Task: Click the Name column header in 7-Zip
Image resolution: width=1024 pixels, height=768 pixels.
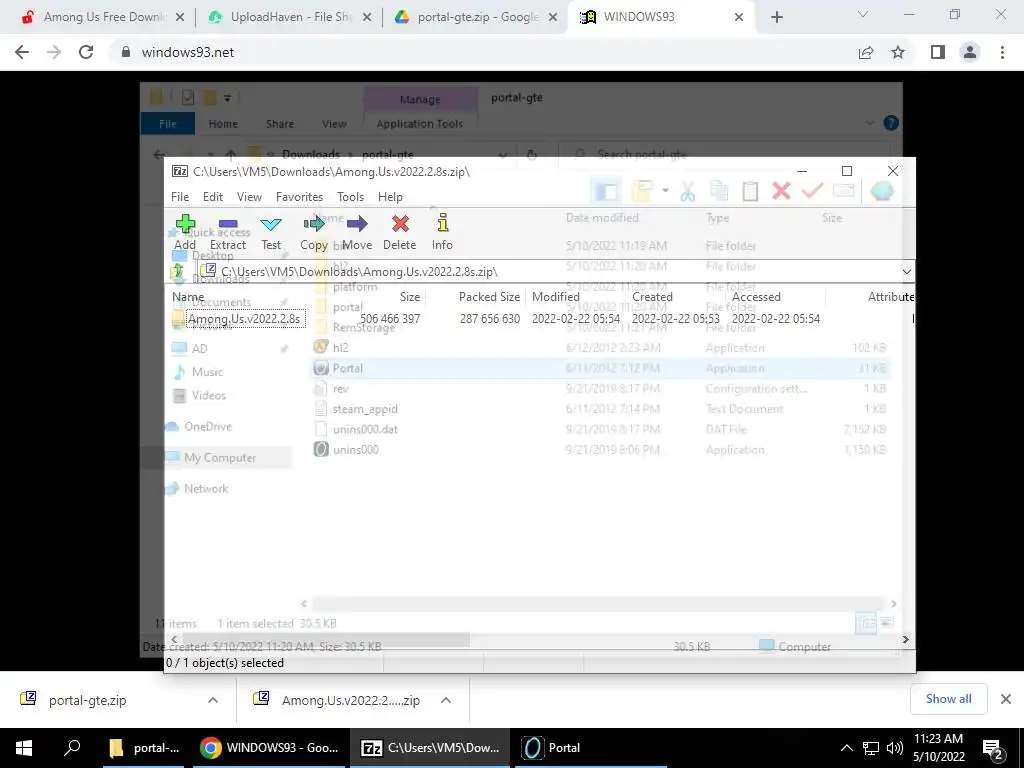Action: click(188, 296)
